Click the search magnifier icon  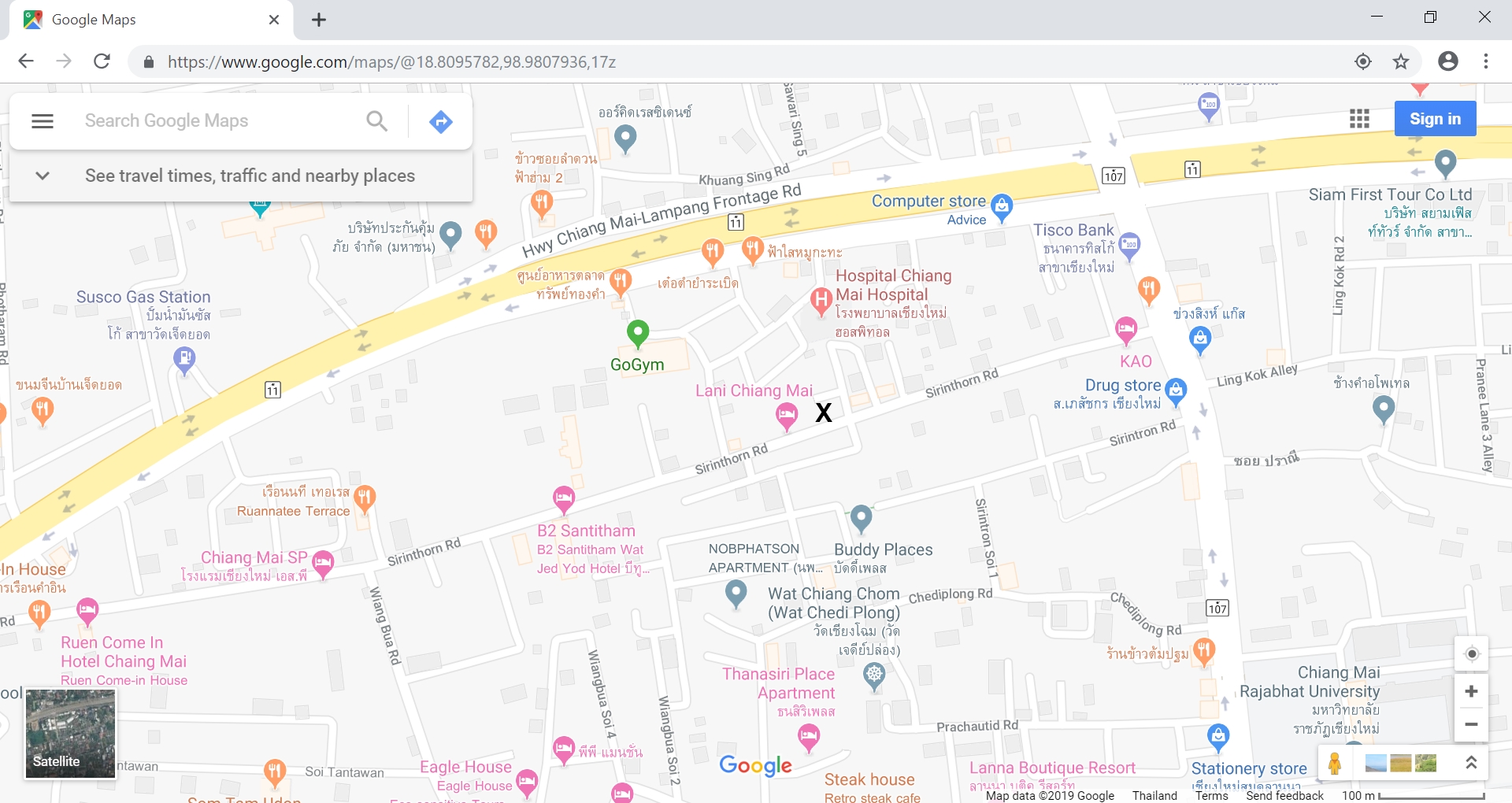377,121
